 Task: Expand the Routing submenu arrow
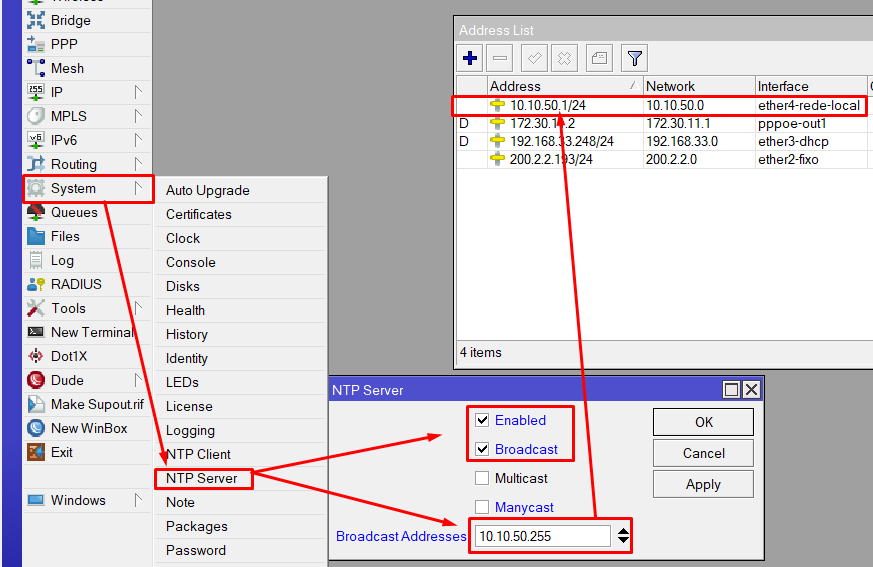click(138, 164)
